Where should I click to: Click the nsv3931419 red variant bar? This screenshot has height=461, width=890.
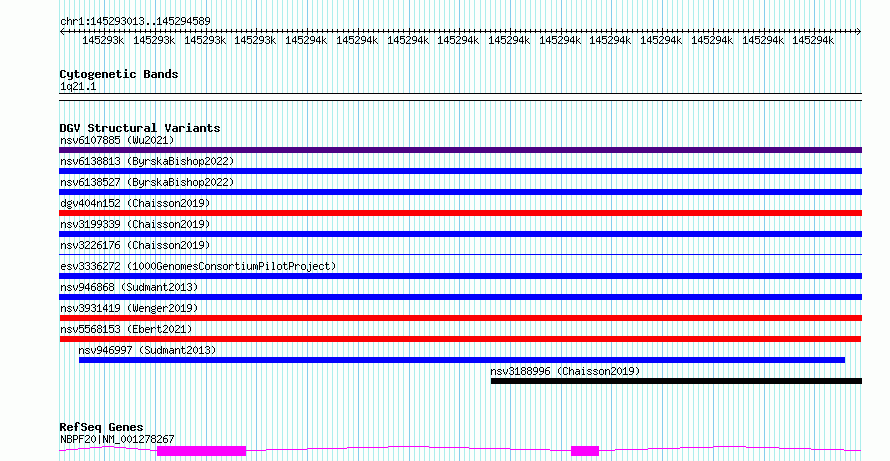pos(460,318)
